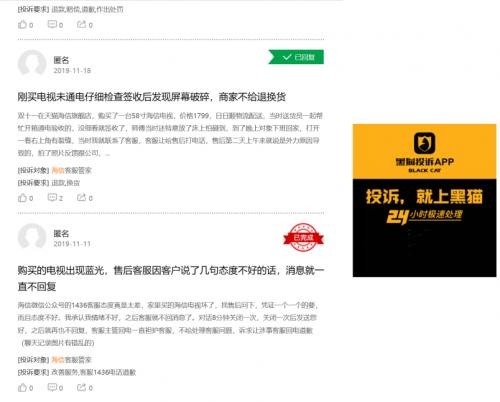Click the green 已回复 status badge
Viewport: 500px width, 402px height.
[296, 57]
